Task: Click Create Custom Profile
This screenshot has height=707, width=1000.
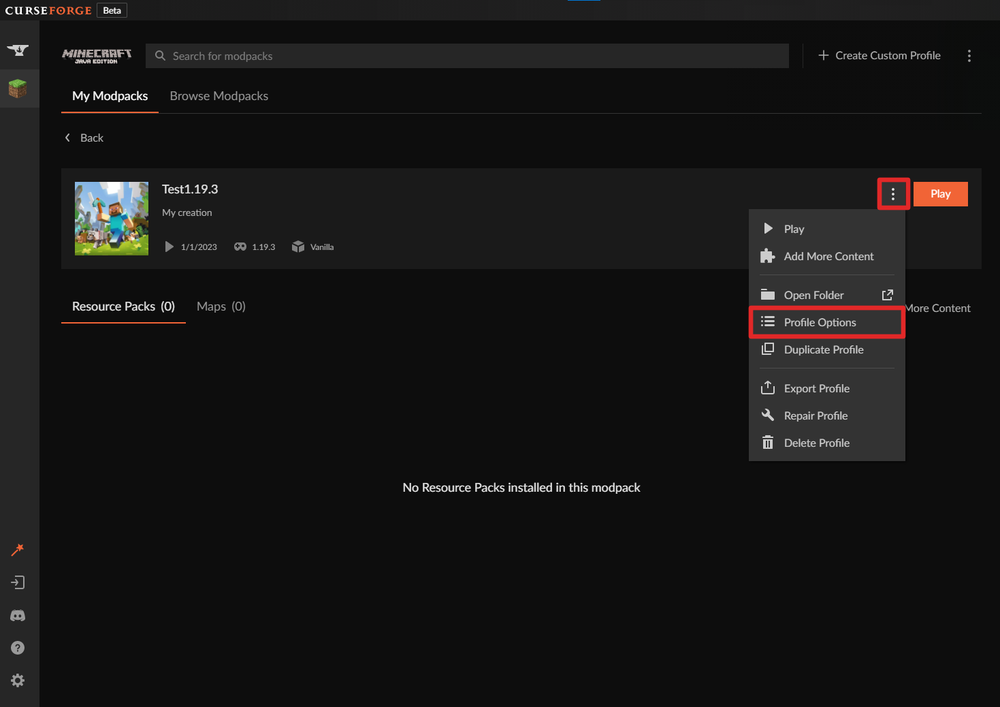Action: pyautogui.click(x=879, y=56)
